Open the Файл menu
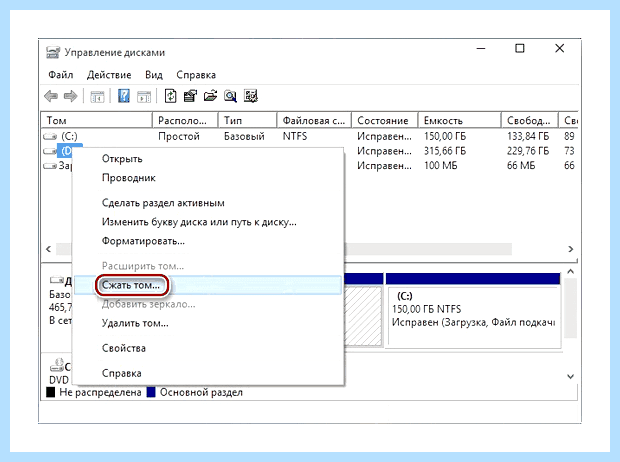 [60, 75]
